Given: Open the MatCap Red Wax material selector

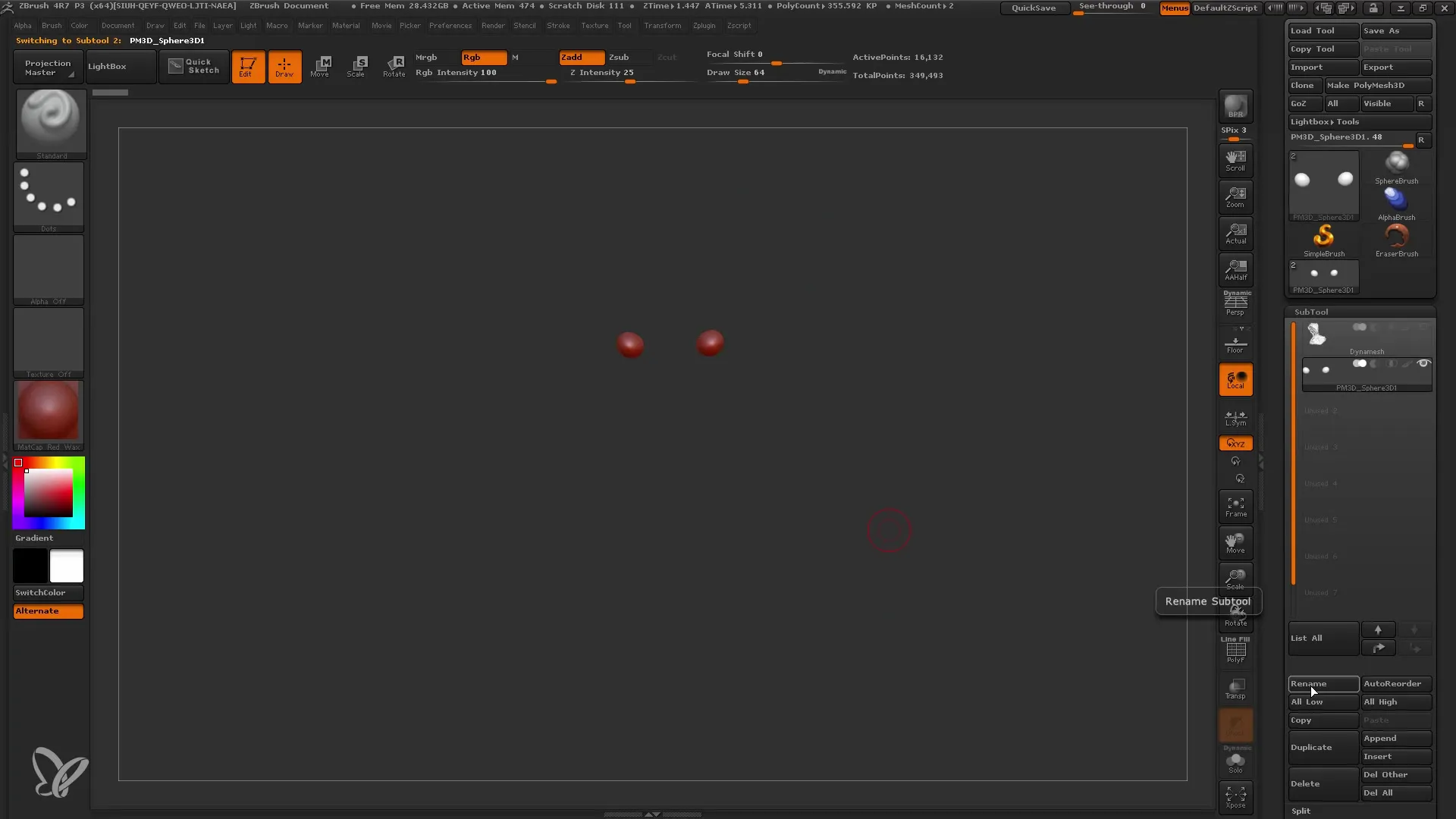Looking at the screenshot, I should coord(49,415).
